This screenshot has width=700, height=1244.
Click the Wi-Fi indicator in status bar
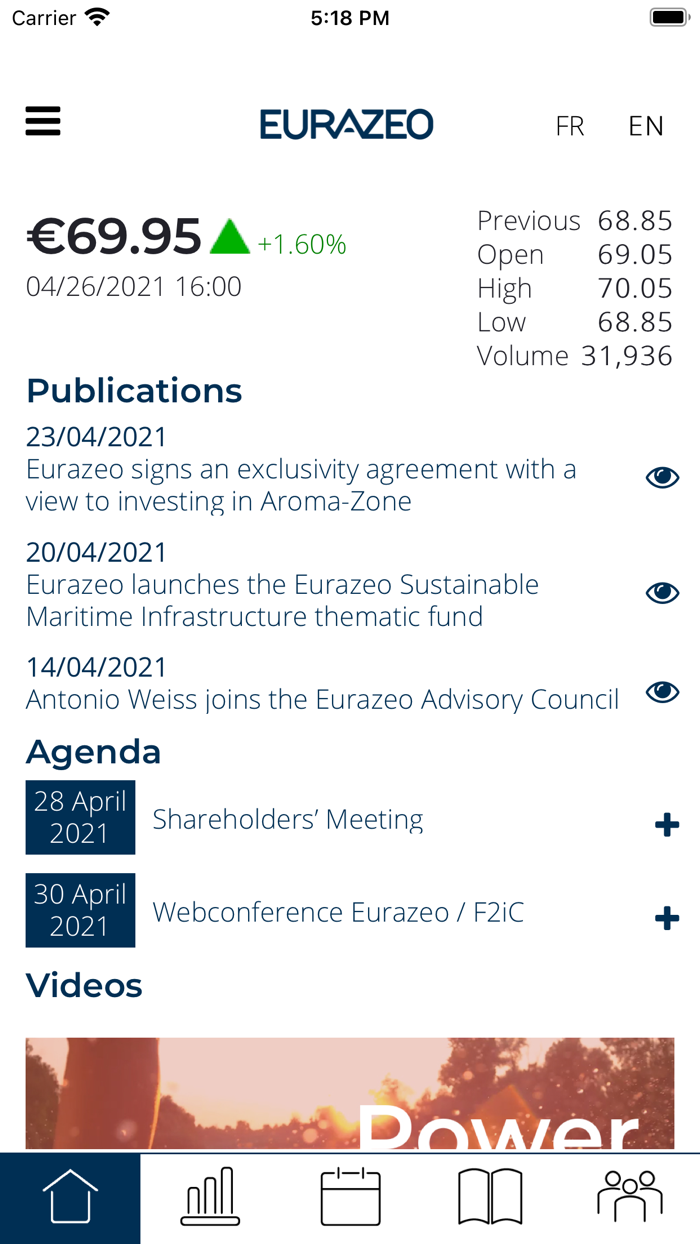pyautogui.click(x=95, y=16)
